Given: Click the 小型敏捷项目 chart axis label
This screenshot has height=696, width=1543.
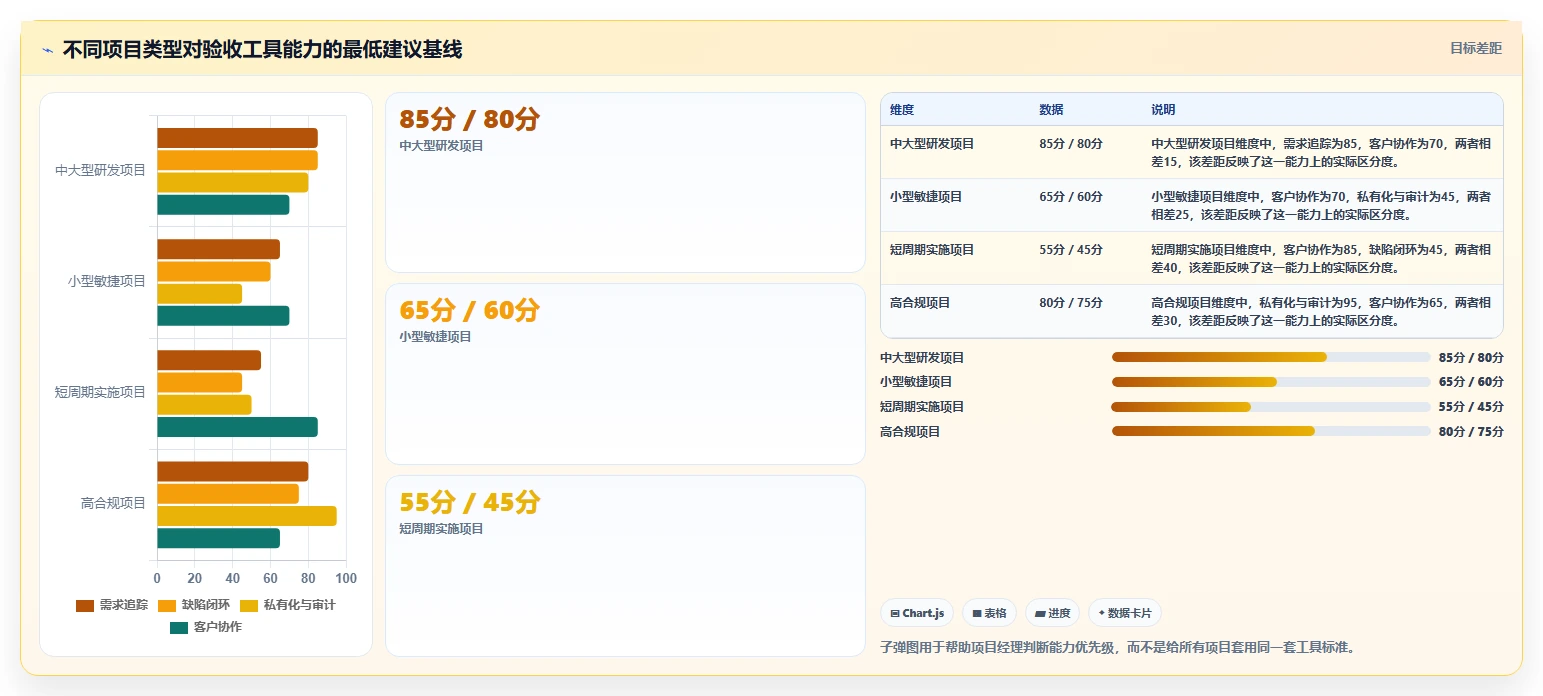Looking at the screenshot, I should pos(107,282).
